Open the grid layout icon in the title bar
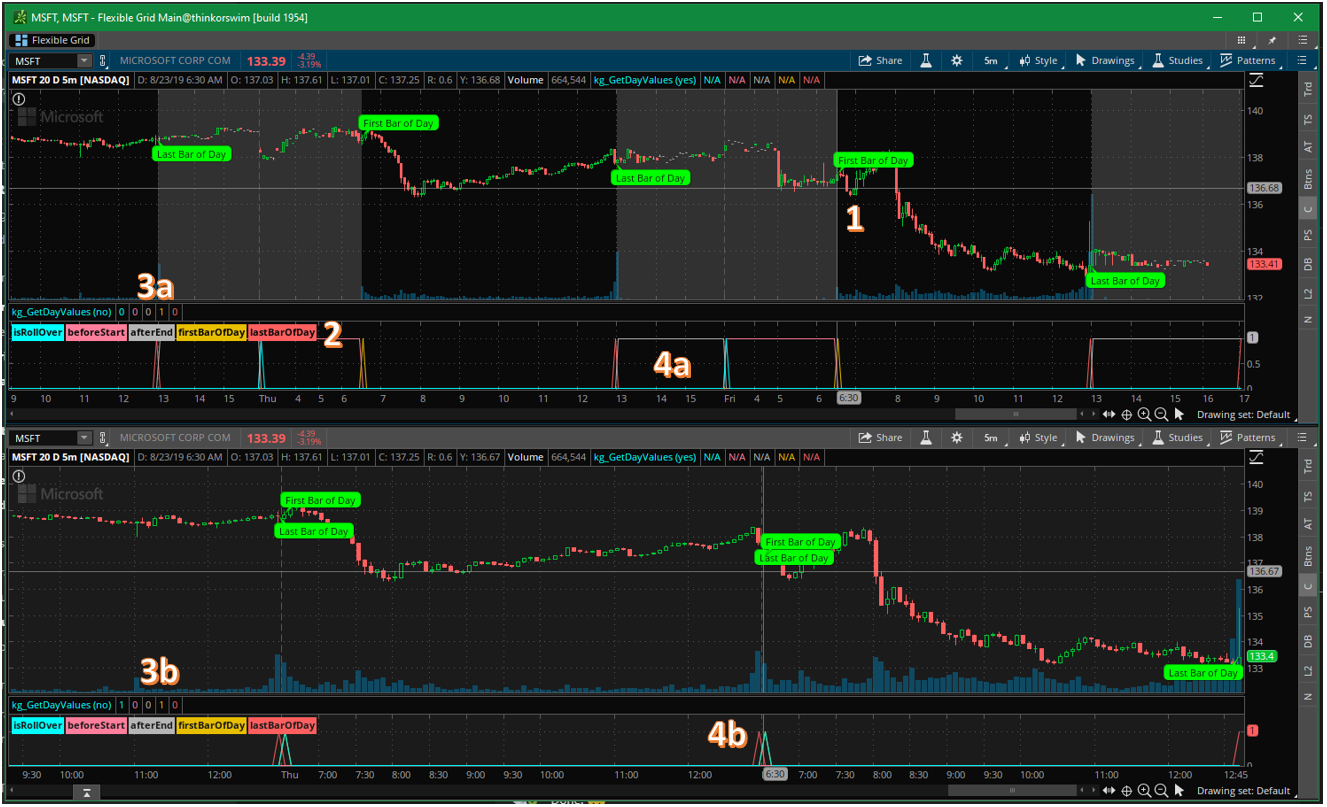Viewport: 1327px width, 807px height. (x=1241, y=40)
